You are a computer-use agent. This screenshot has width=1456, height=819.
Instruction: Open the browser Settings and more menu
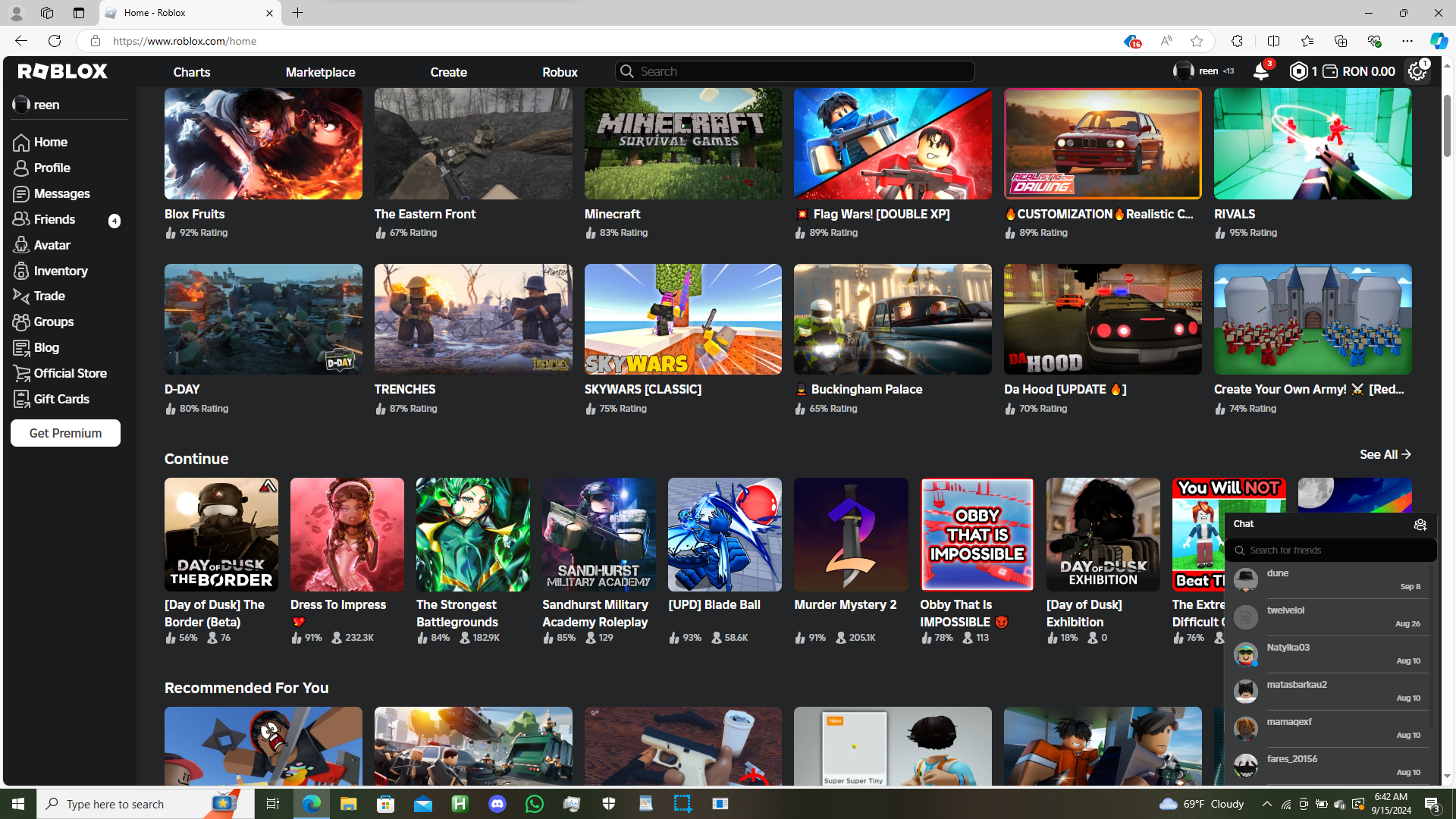(x=1407, y=41)
